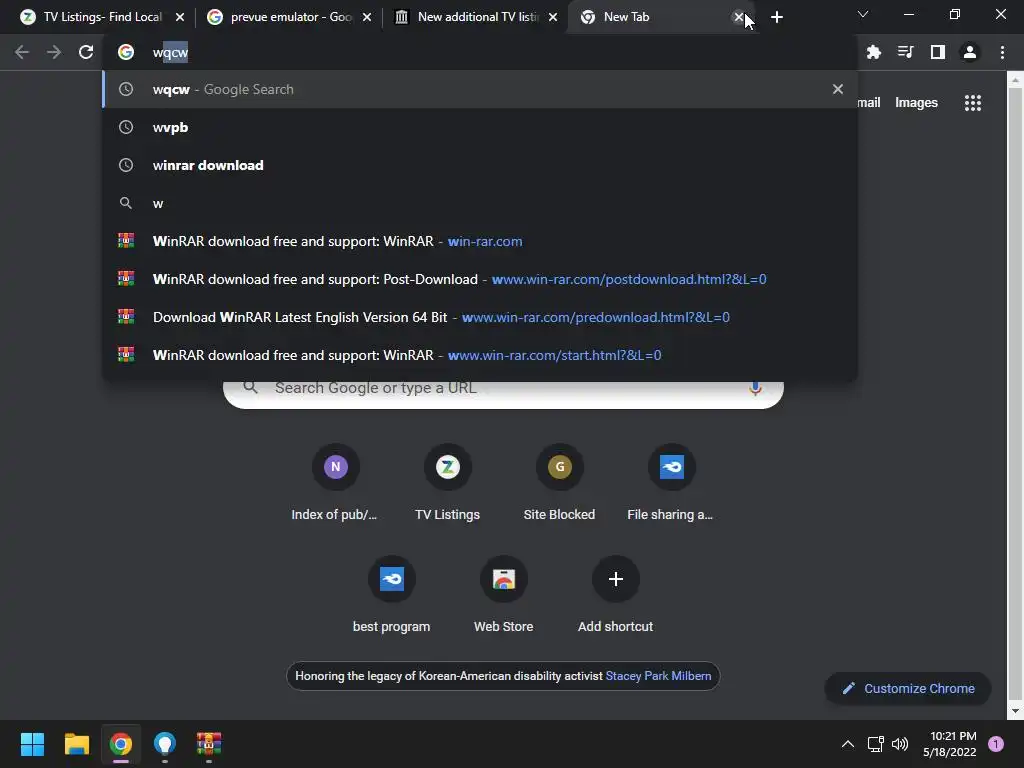This screenshot has width=1024, height=768.
Task: Open a new tab with plus button
Action: tap(776, 17)
